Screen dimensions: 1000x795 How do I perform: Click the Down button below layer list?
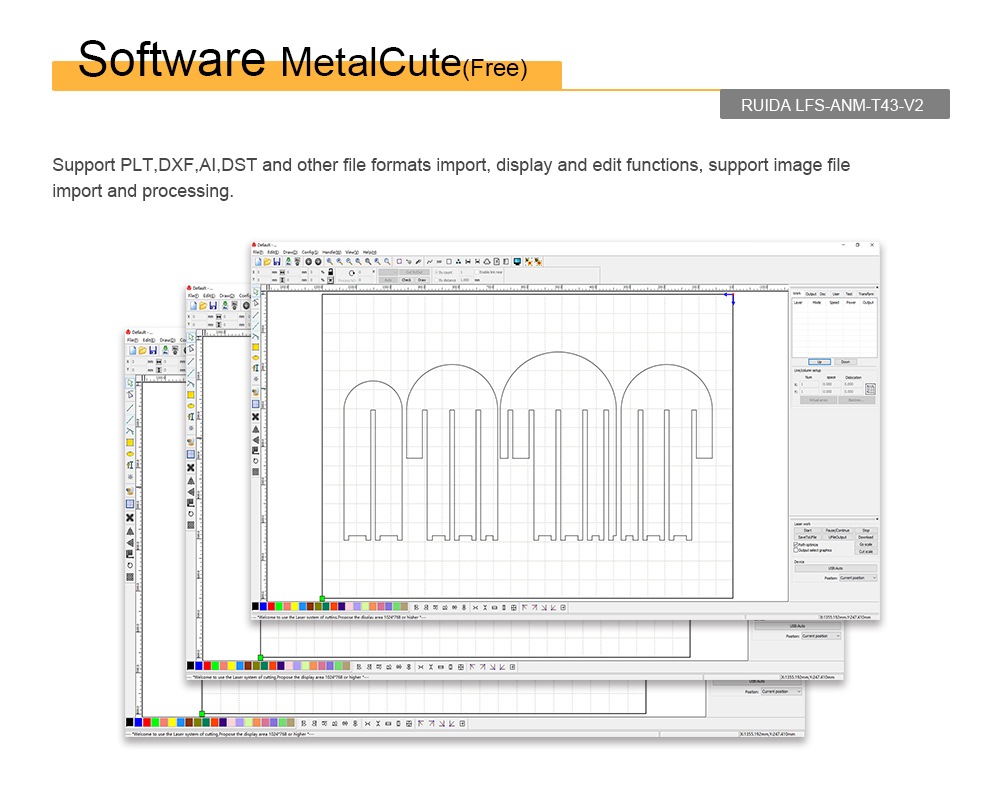click(x=846, y=361)
